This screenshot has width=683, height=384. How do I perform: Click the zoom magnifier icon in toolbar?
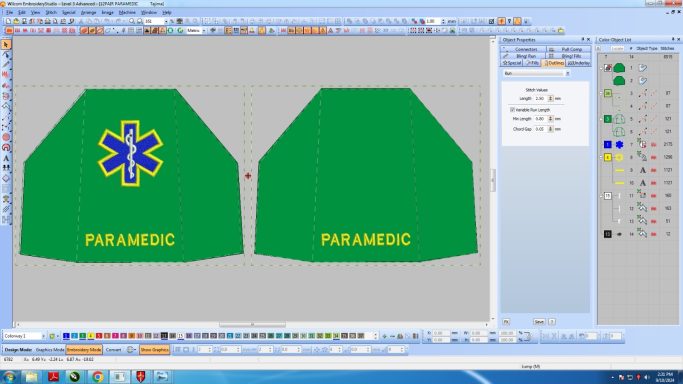coord(132,21)
